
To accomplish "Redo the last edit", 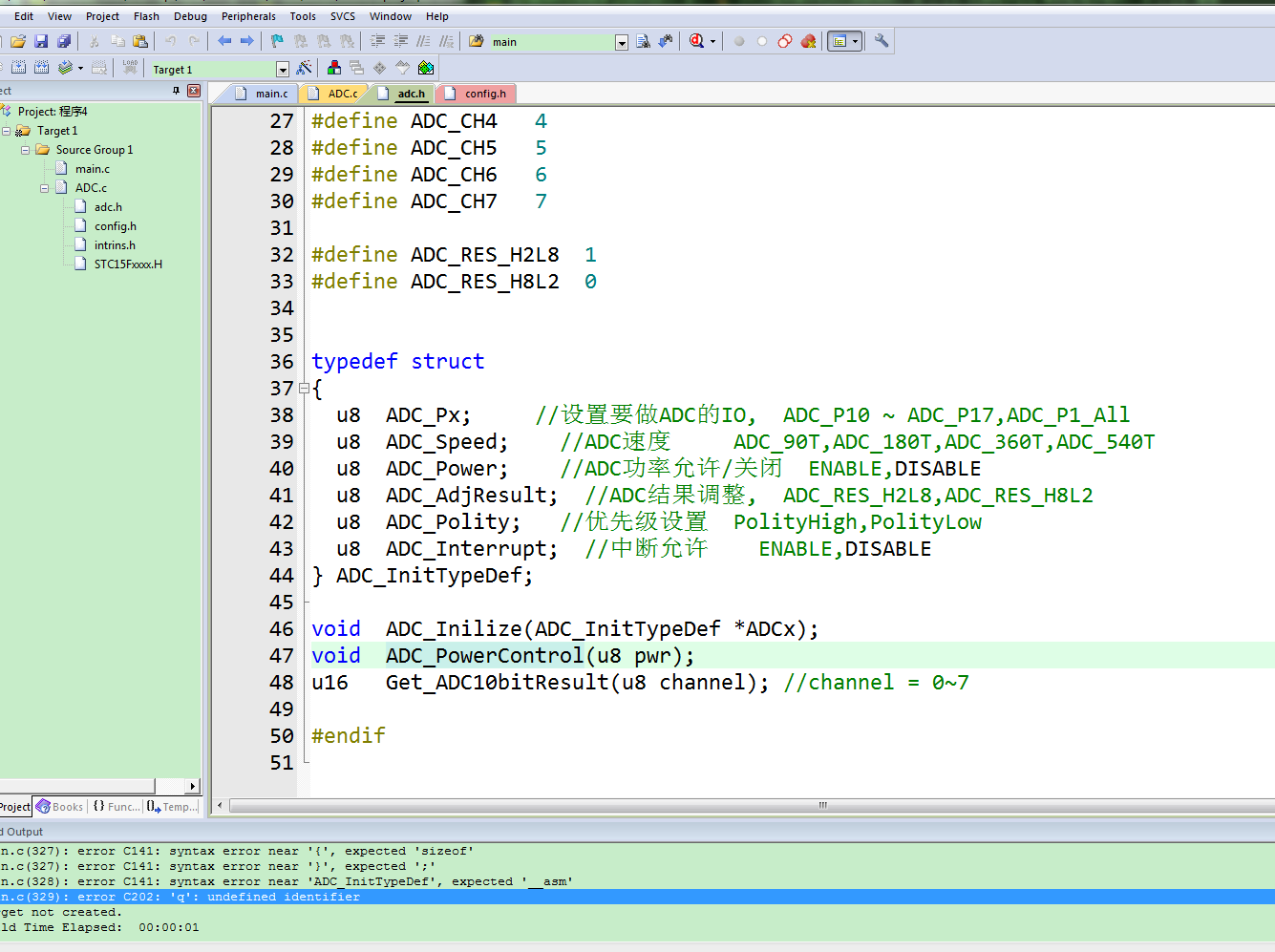I will pos(194,41).
